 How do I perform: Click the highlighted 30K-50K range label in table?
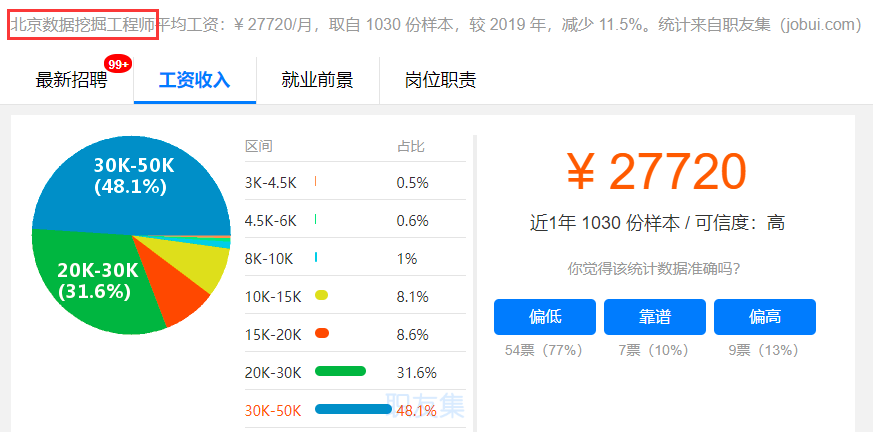point(273,411)
